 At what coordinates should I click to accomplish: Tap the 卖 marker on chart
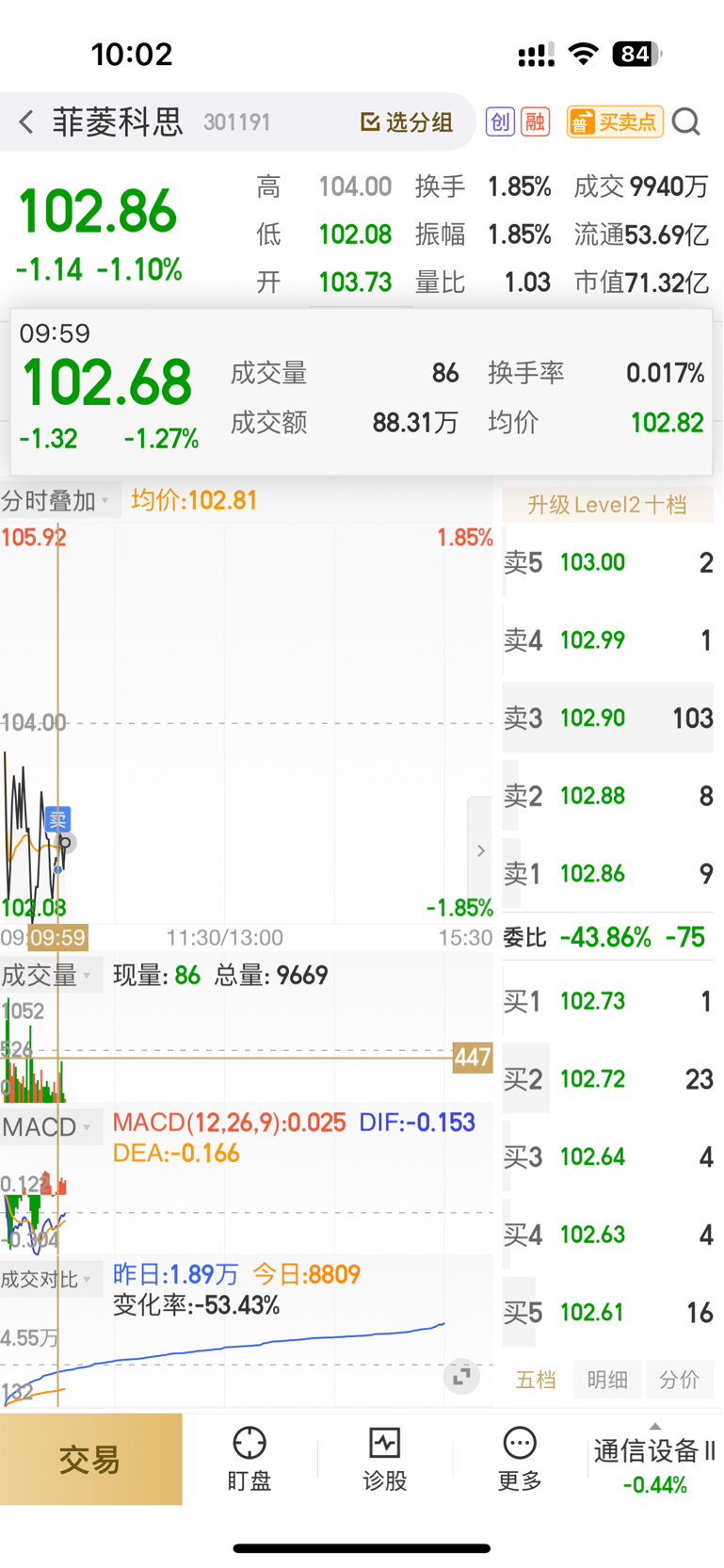pos(57,819)
